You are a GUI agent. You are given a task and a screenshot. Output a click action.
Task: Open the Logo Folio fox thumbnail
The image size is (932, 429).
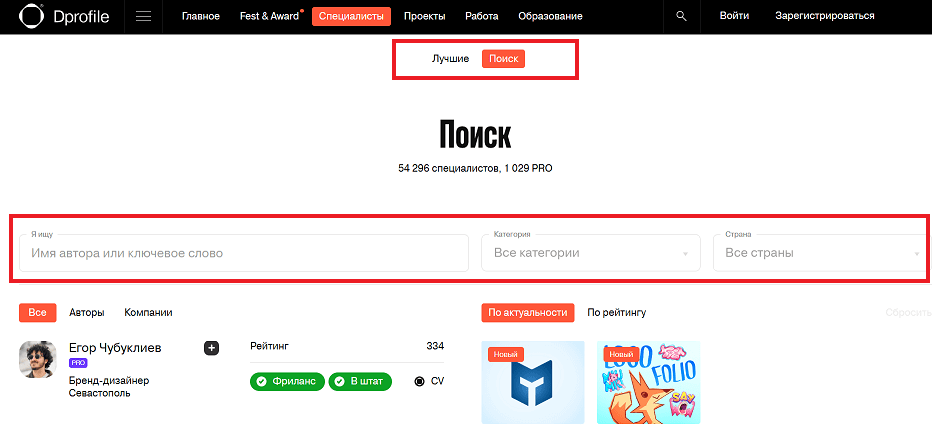(x=648, y=382)
